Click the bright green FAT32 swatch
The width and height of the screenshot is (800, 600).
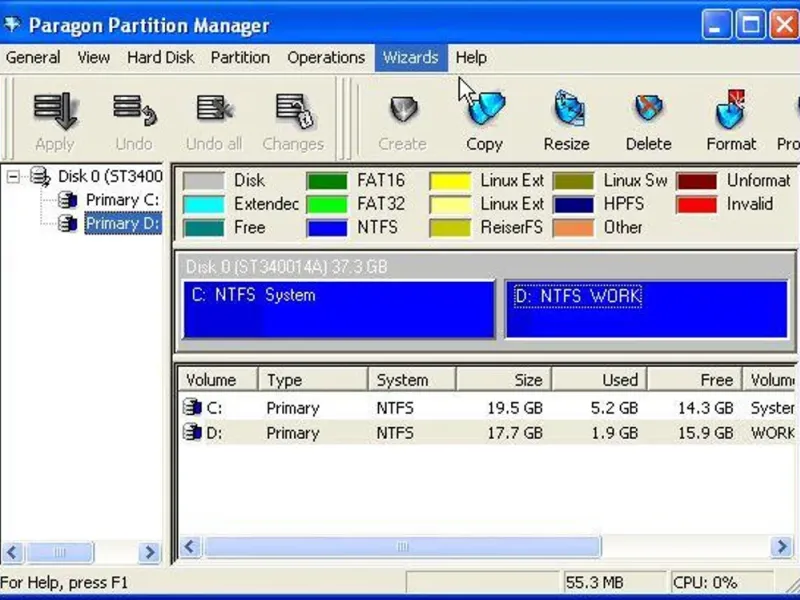[x=327, y=205]
